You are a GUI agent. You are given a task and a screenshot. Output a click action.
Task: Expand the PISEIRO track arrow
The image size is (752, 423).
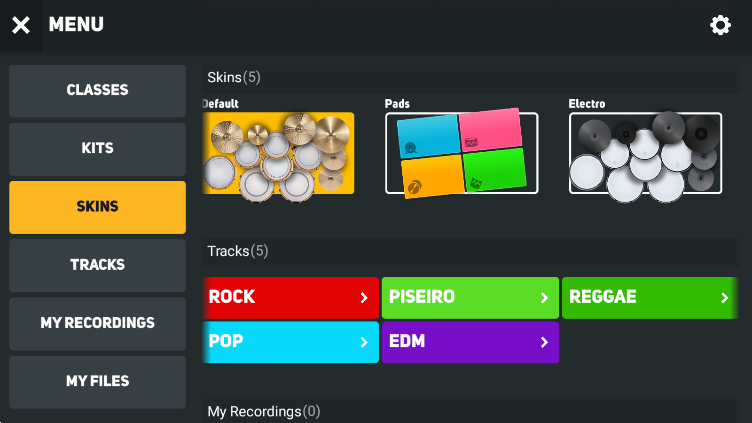click(x=544, y=298)
